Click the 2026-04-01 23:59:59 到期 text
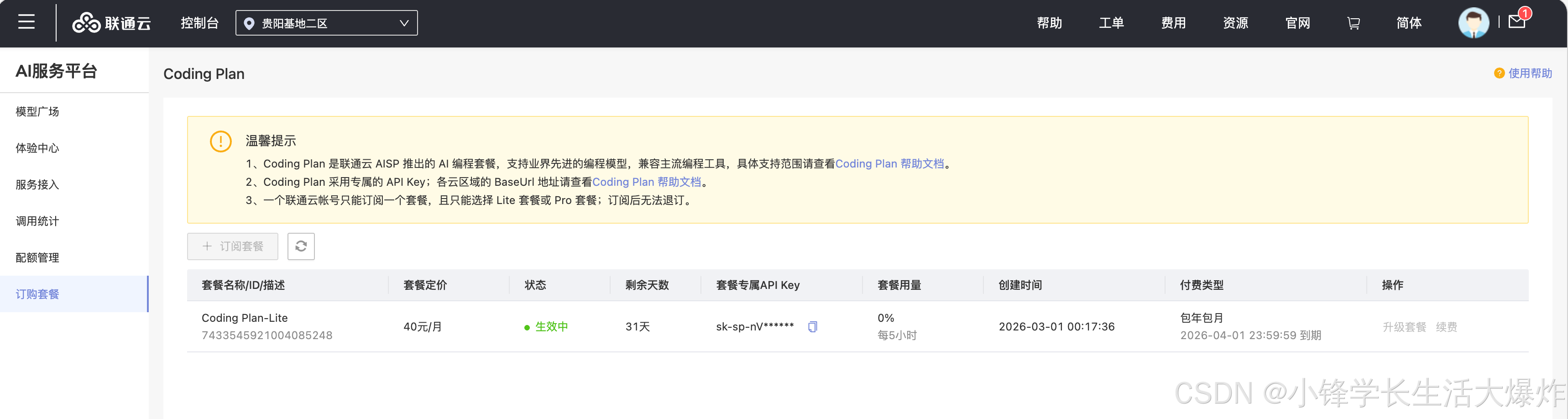 [1250, 335]
